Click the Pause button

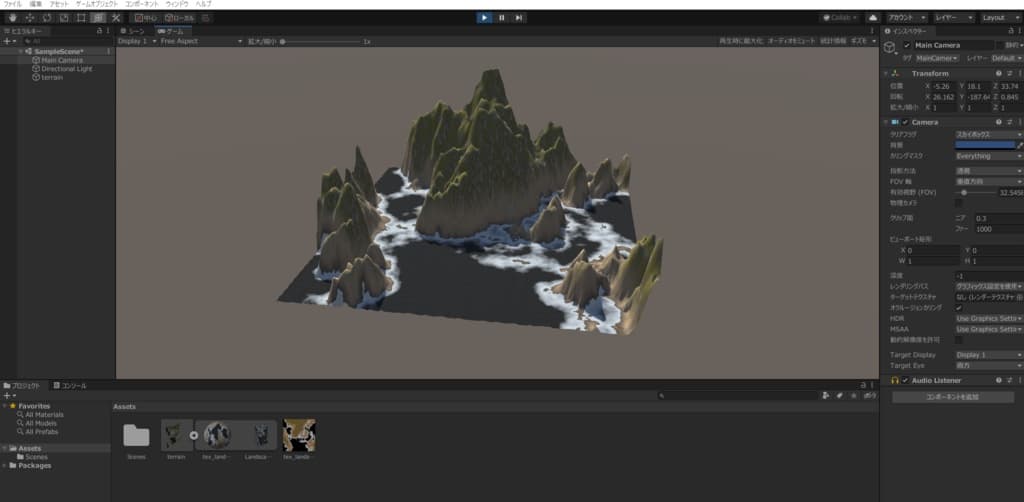tap(502, 17)
